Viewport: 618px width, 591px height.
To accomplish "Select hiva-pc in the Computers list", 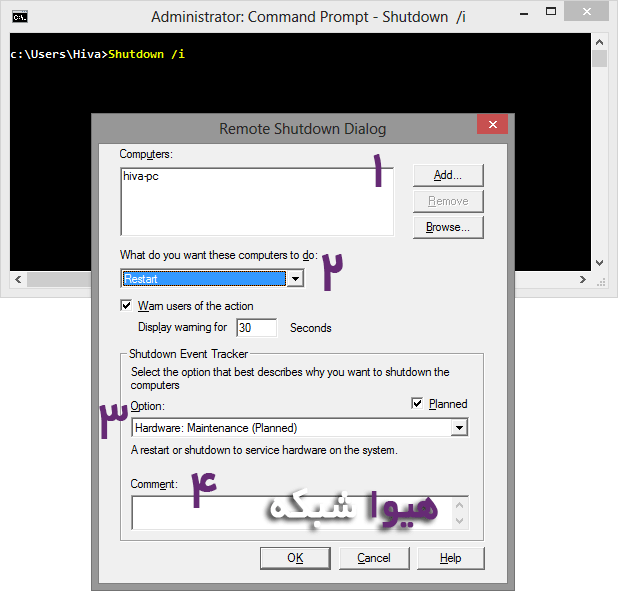I will click(142, 176).
